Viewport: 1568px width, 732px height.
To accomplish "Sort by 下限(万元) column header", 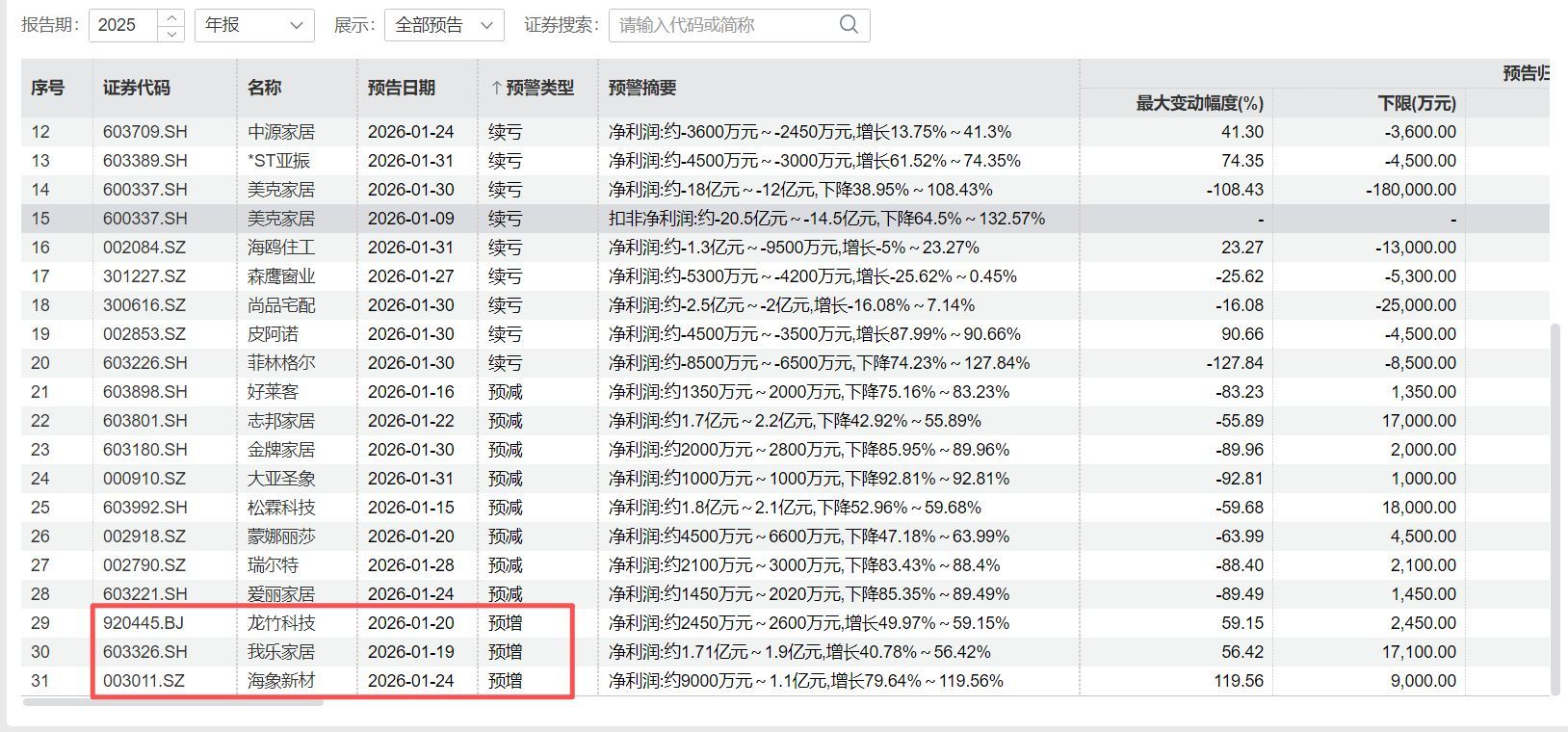I will [x=1417, y=103].
